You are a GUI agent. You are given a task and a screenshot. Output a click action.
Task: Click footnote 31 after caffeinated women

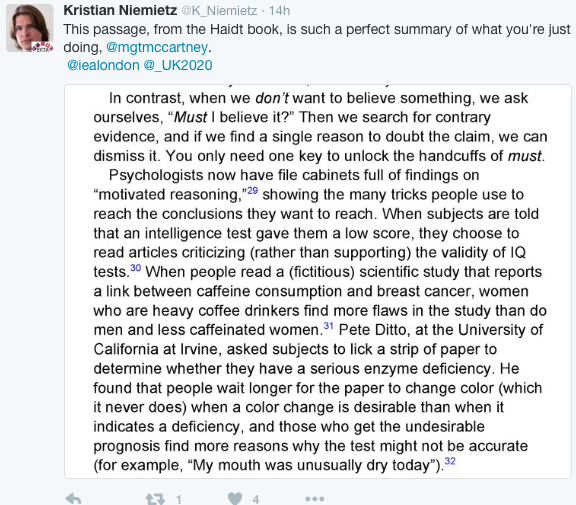pos(328,326)
